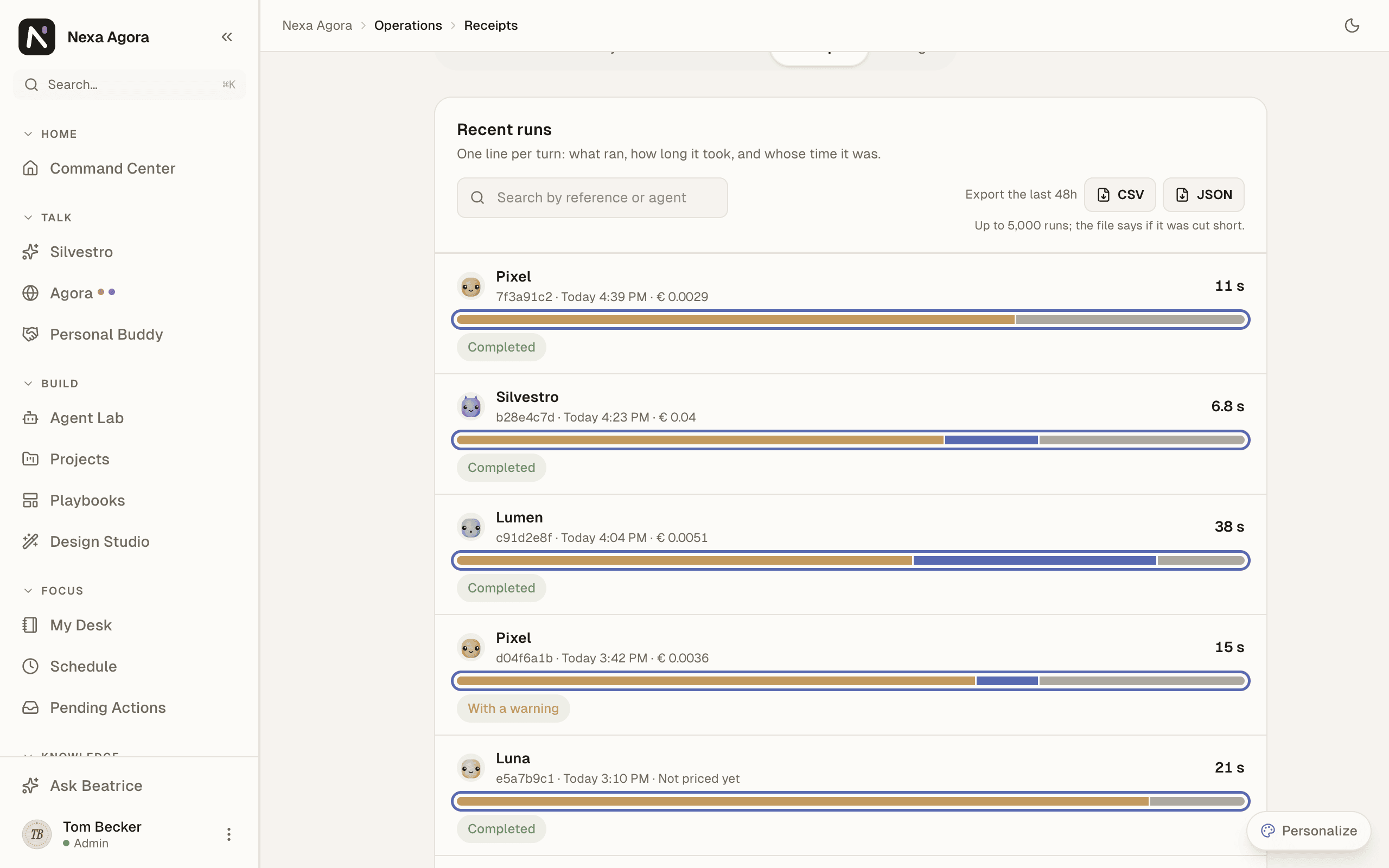Screen dimensions: 1389x868
Task: Open Ask Beatrice sparkle icon
Action: point(30,786)
